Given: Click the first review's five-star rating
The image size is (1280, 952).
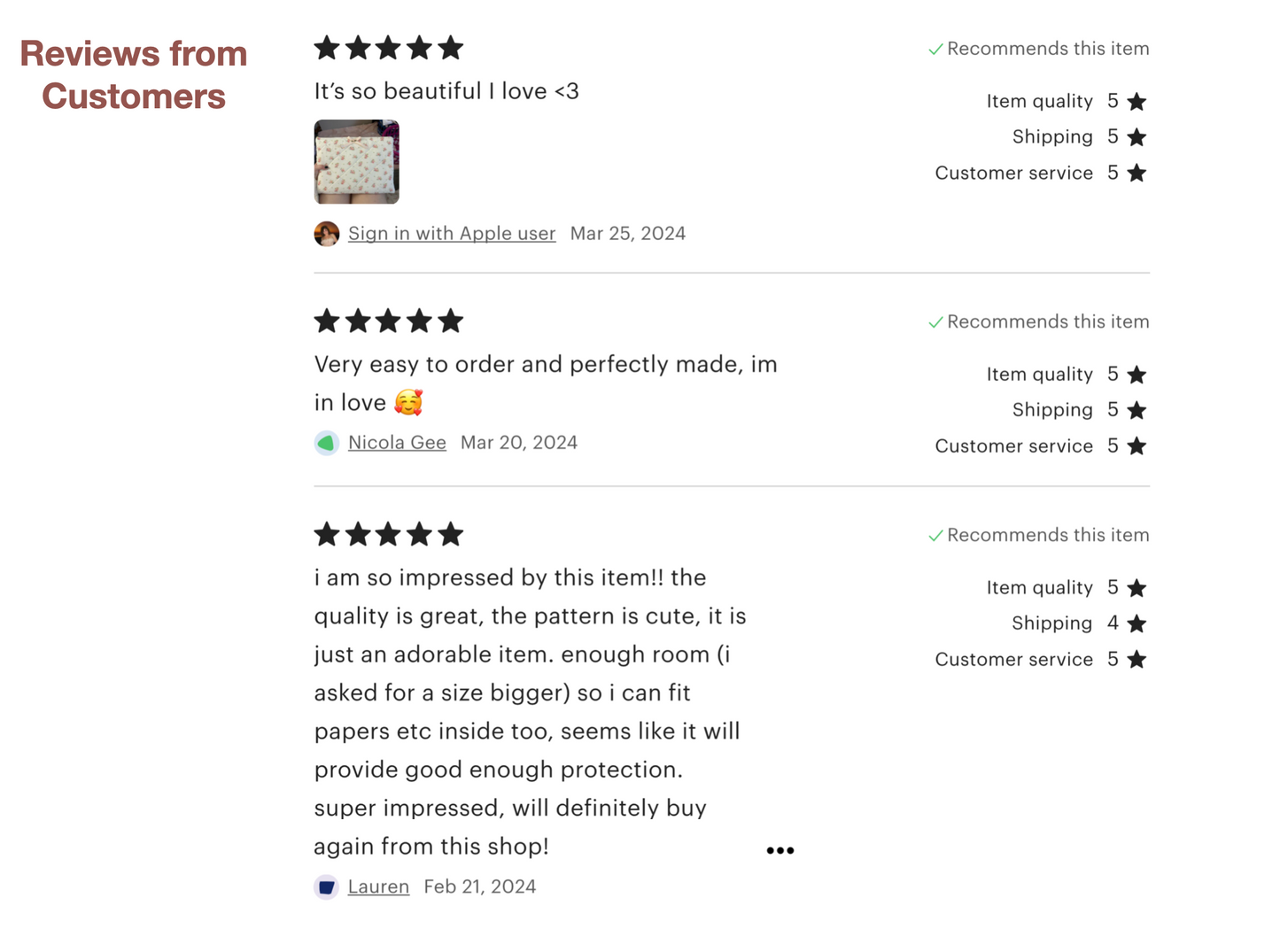Looking at the screenshot, I should 389,48.
